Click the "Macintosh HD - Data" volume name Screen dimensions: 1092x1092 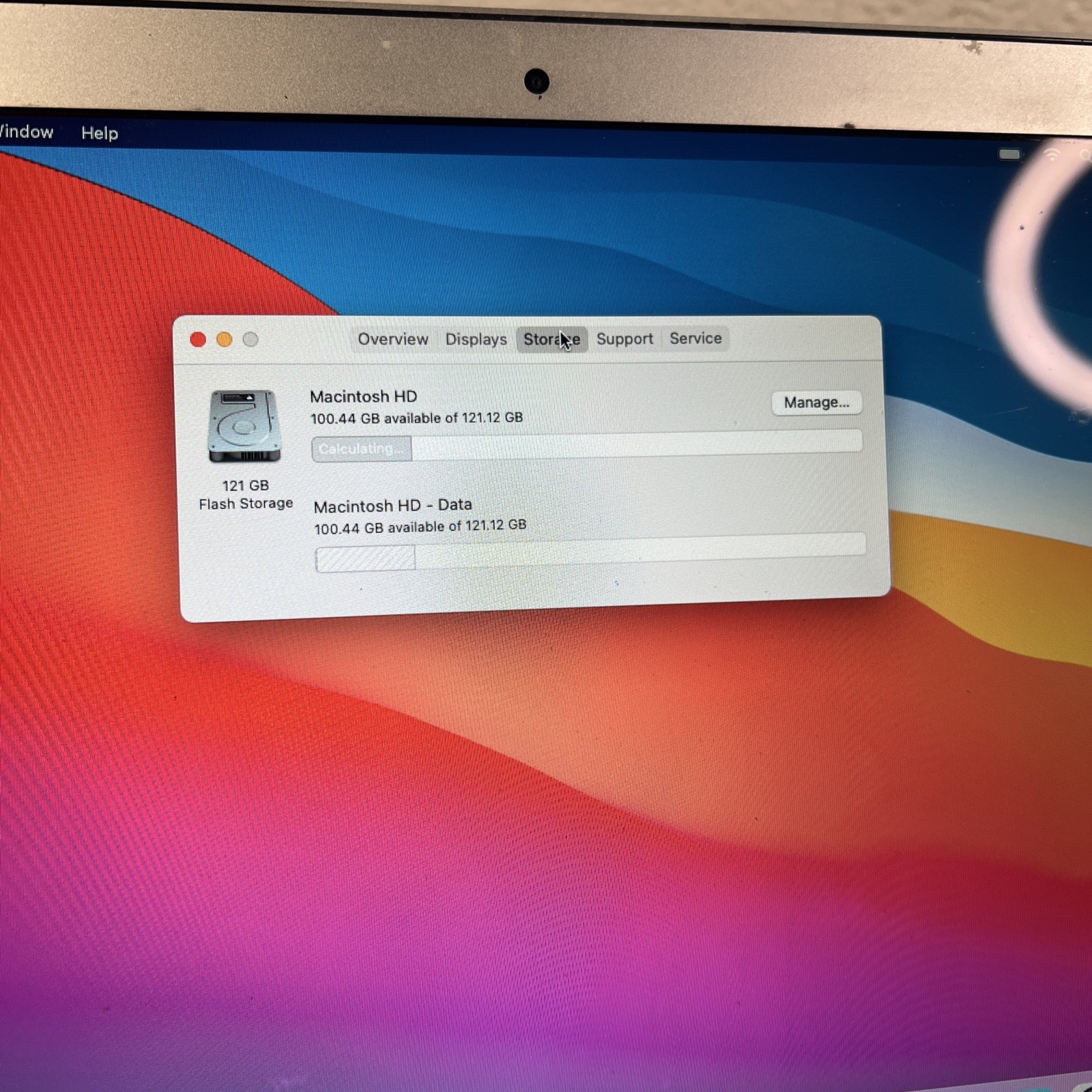tap(392, 506)
